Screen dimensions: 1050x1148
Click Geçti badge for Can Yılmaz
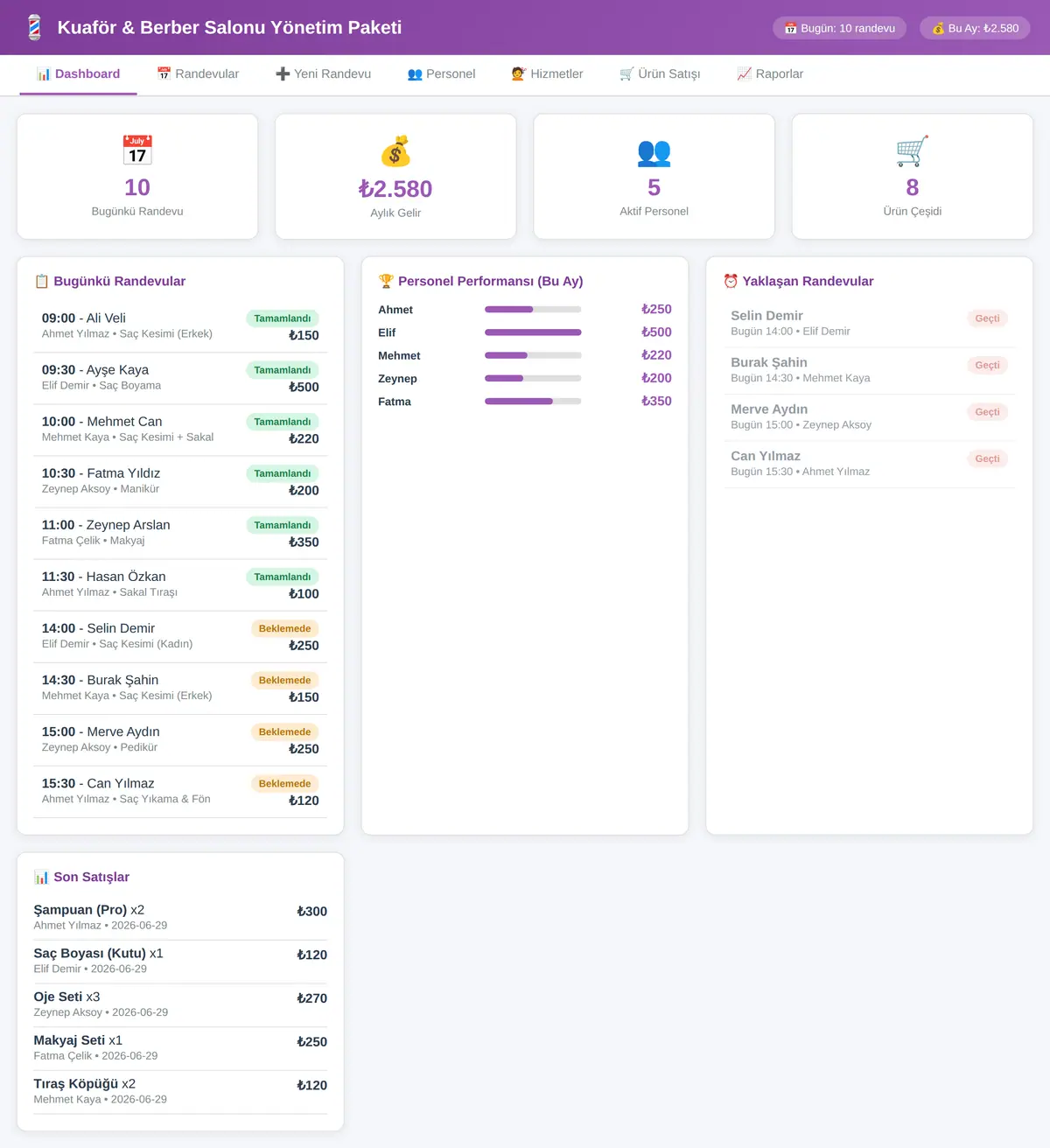987,458
